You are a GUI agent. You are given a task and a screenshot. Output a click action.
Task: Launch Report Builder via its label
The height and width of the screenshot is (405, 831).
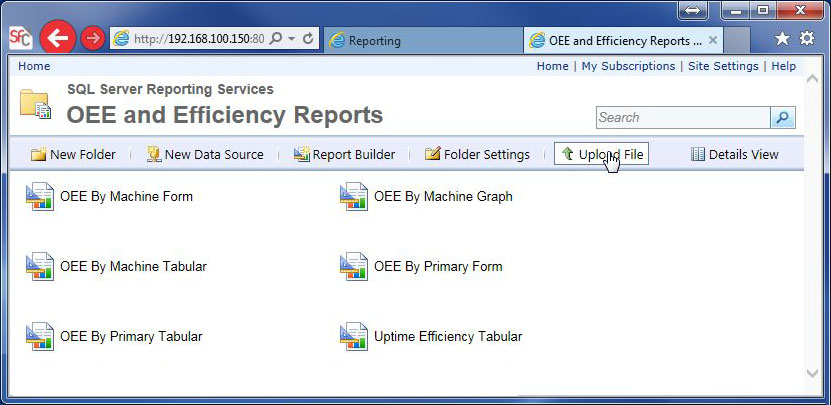tap(354, 155)
